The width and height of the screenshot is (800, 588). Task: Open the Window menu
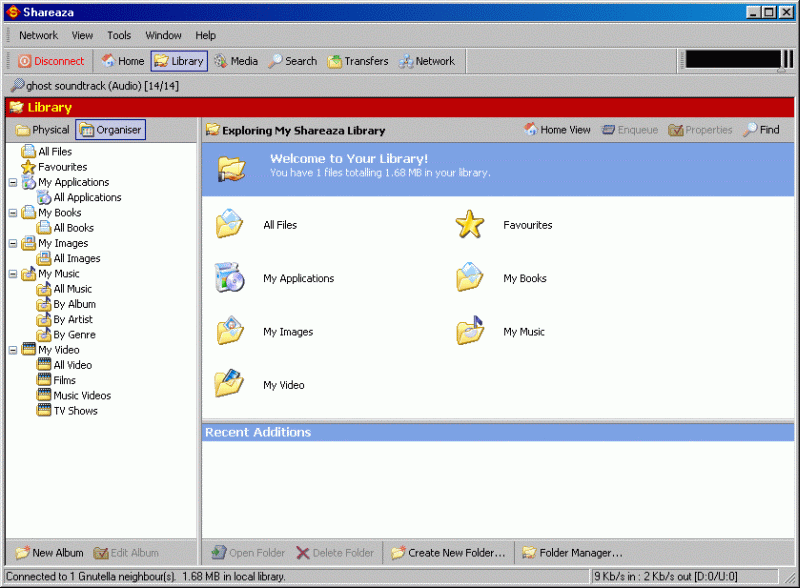163,35
